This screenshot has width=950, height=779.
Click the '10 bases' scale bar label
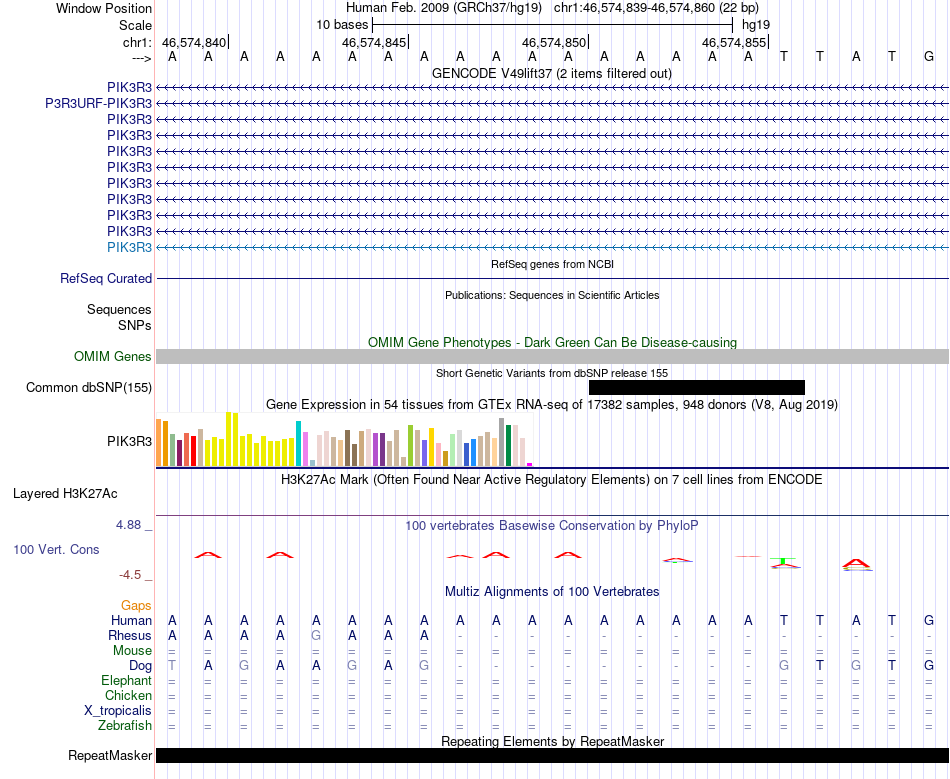342,25
